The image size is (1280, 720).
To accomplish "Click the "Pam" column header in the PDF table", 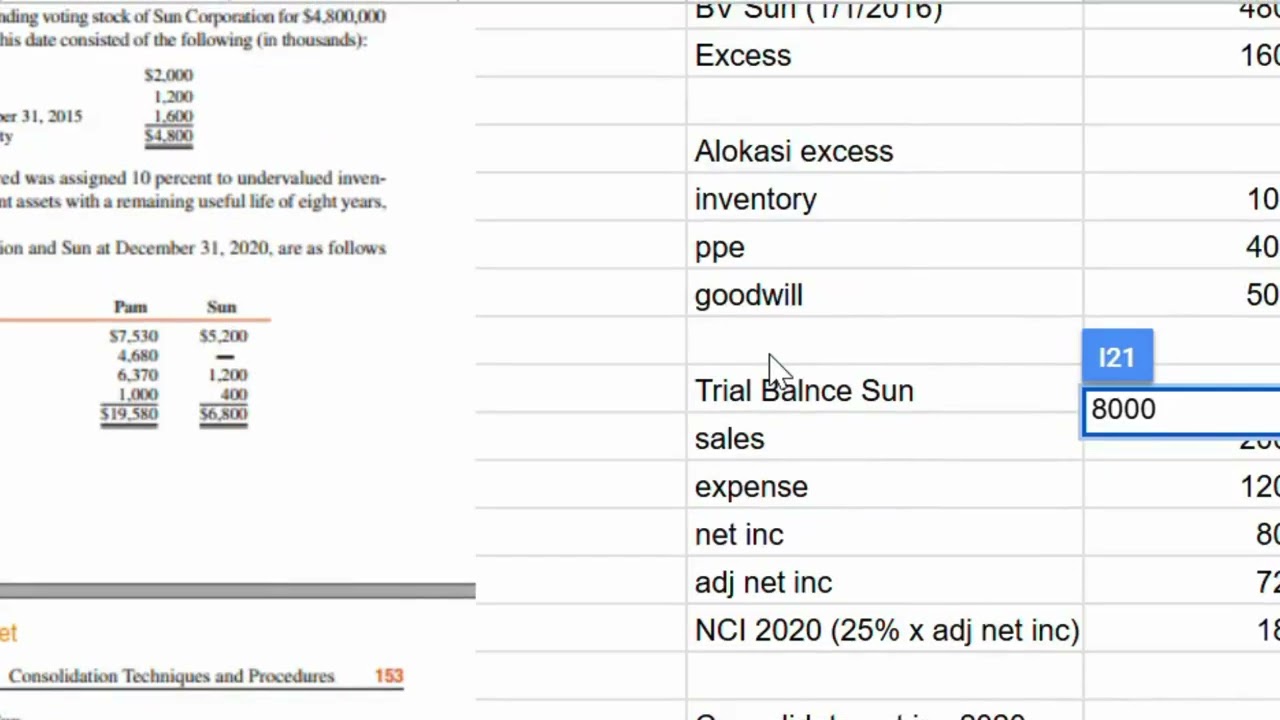I will 130,307.
